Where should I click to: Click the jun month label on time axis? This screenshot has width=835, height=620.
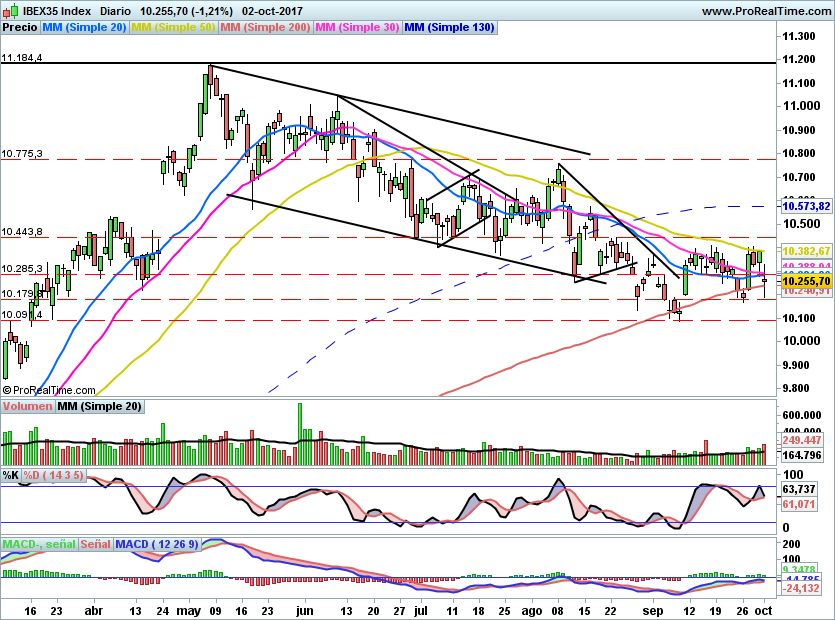click(305, 611)
